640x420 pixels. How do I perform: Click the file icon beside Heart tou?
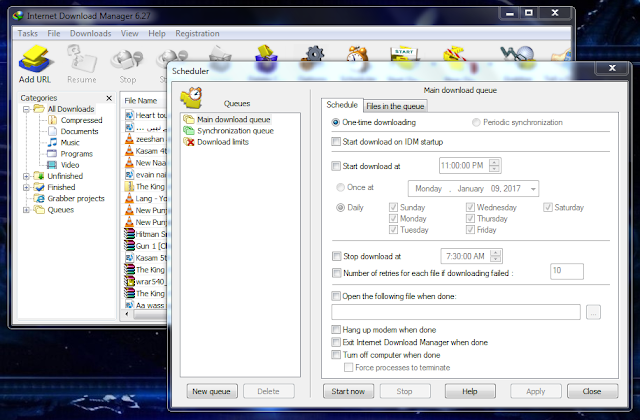[129, 115]
